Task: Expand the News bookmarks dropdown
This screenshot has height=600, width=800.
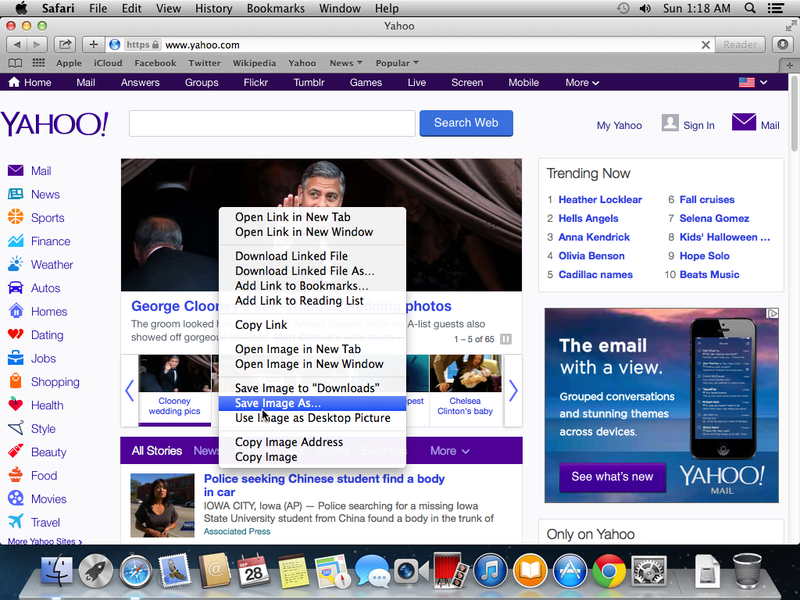Action: [x=345, y=63]
